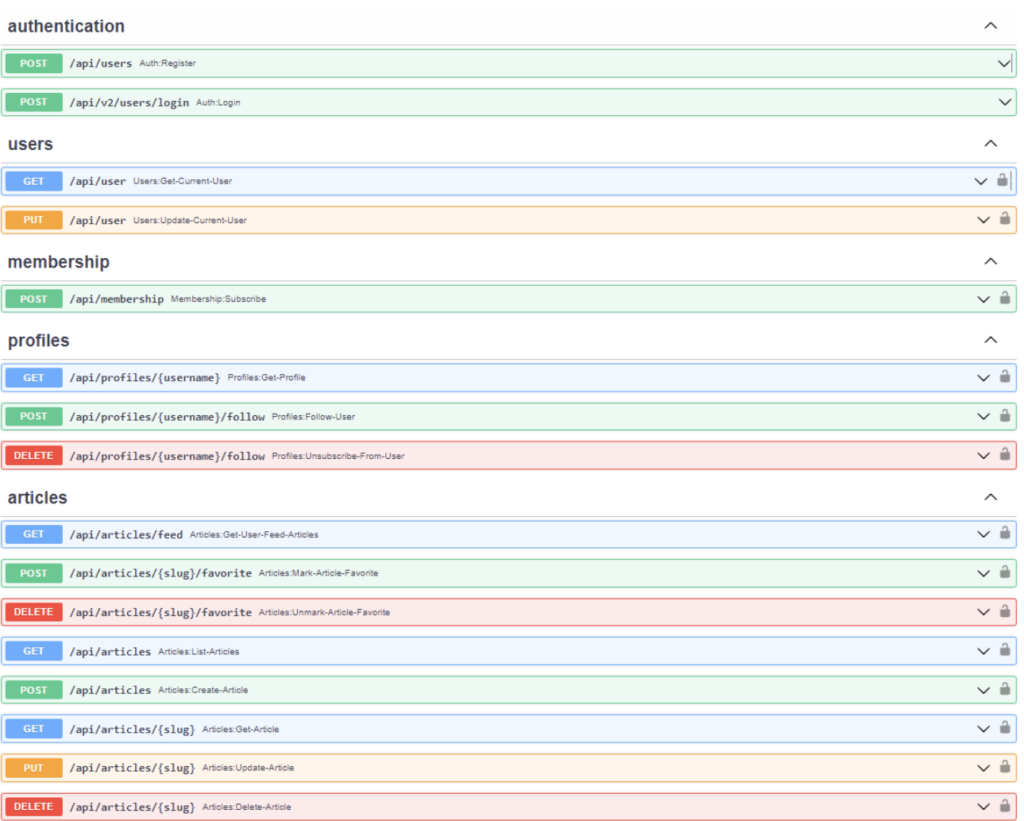Click lock icon on Profiles:Follow-User row
Image resolution: width=1024 pixels, height=821 pixels.
pyautogui.click(x=1005, y=416)
